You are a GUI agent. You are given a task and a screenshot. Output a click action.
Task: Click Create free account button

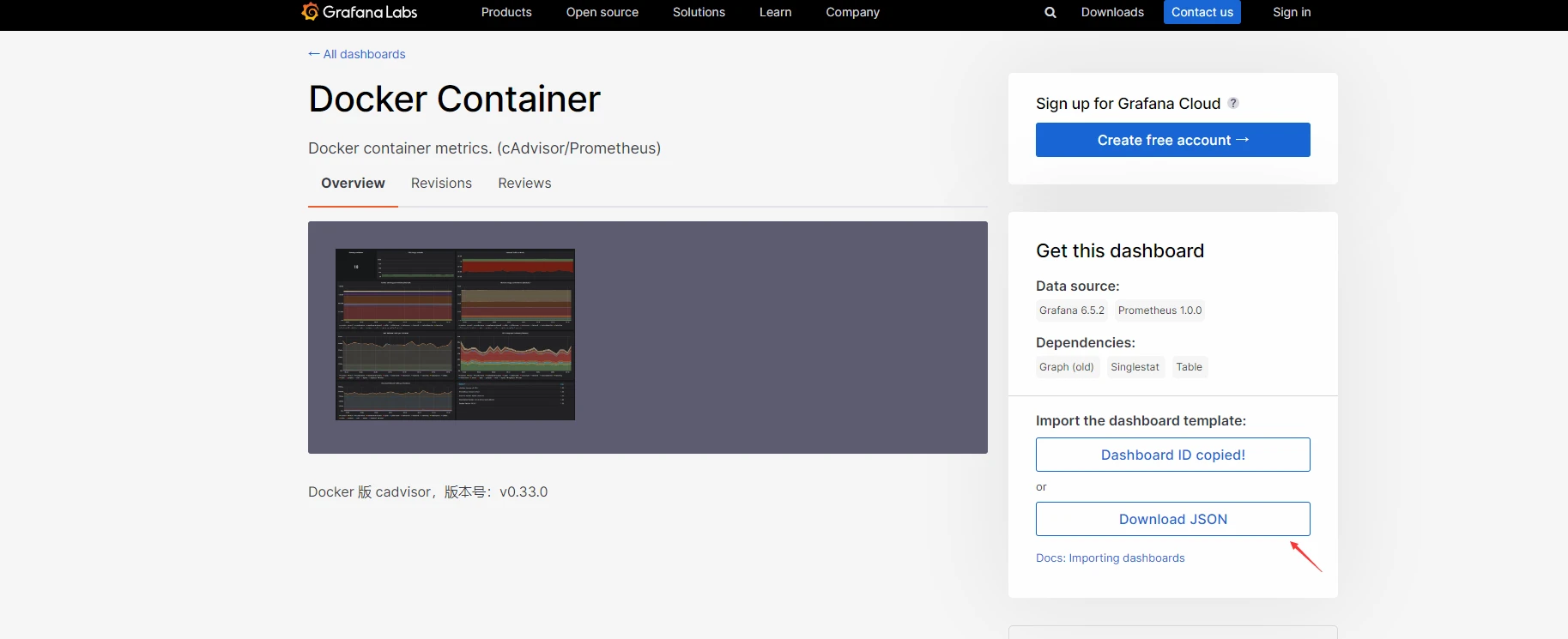(1173, 140)
